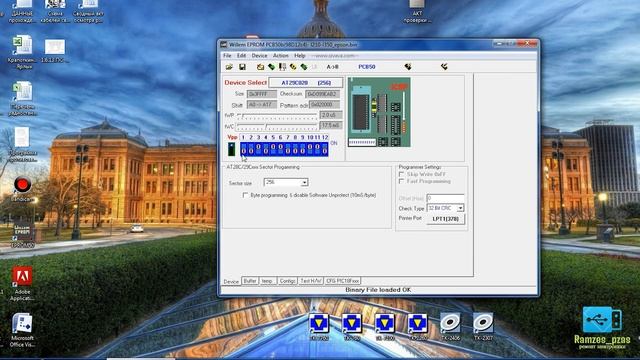Image resolution: width=640 pixels, height=360 pixels.
Task: Open the Device menu
Action: click(x=259, y=56)
